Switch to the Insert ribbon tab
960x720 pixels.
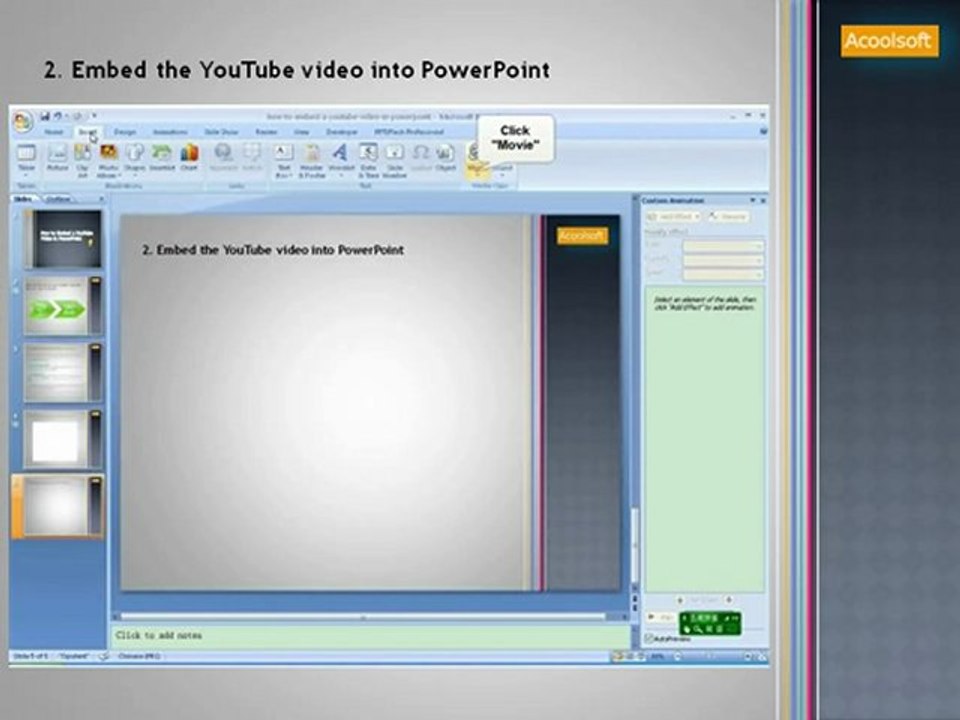(x=87, y=132)
